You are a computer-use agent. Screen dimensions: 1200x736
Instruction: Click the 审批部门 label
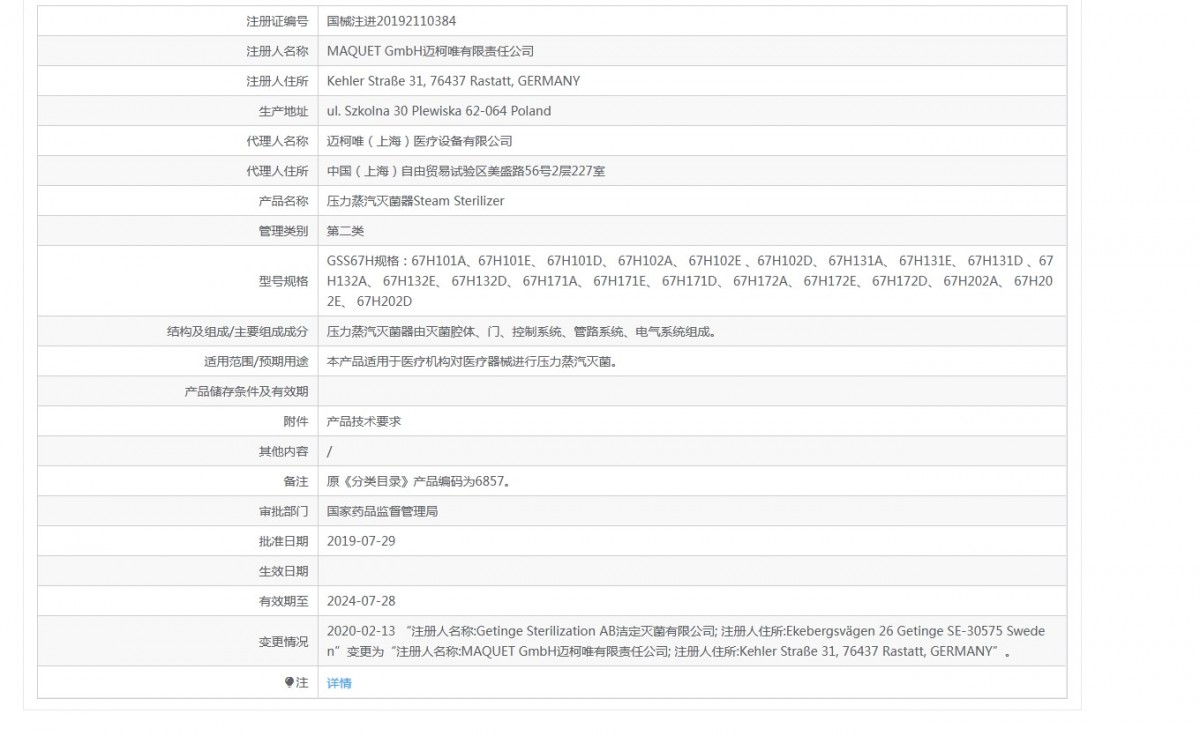(x=283, y=511)
